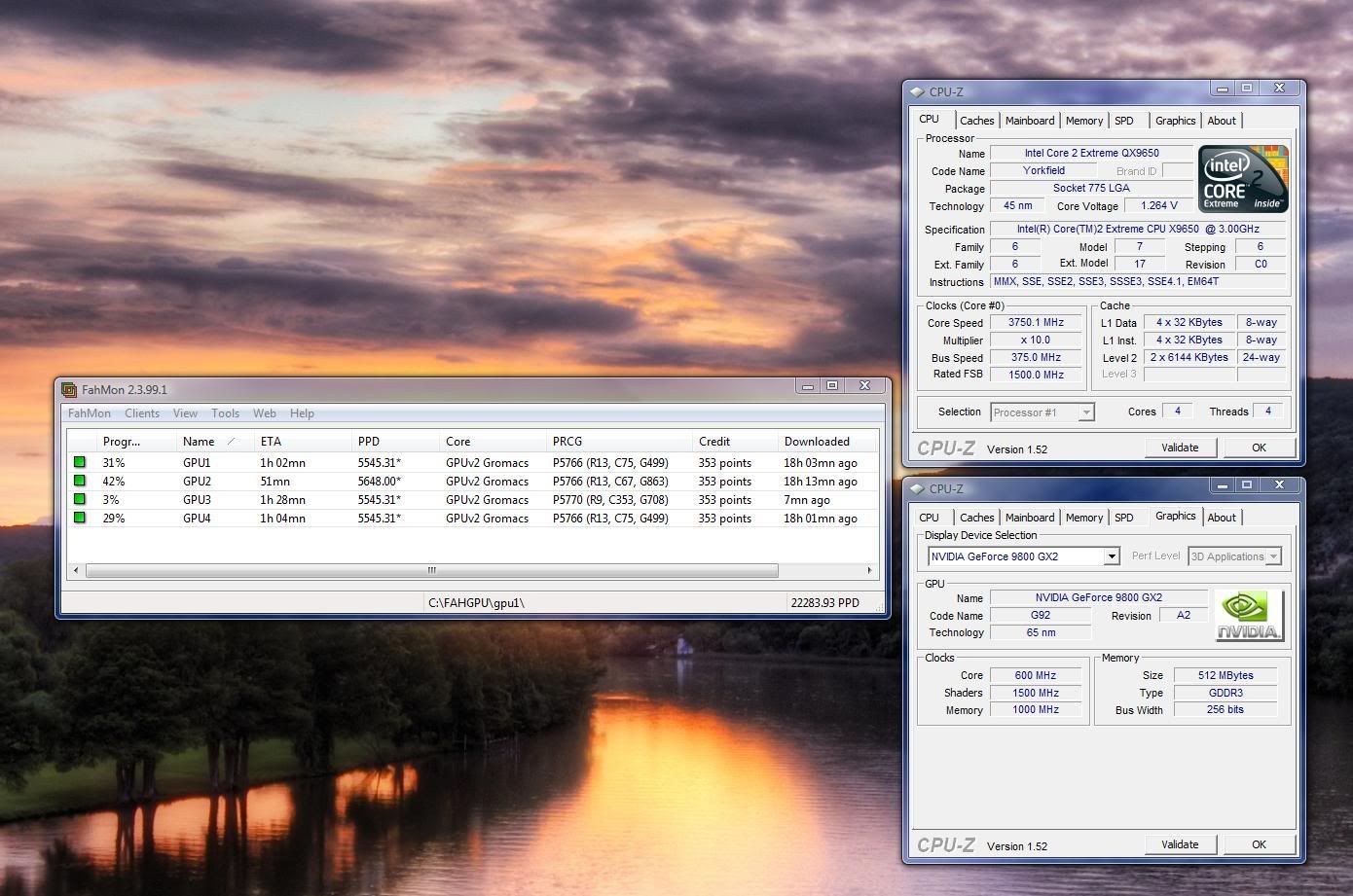Switch to About tab in upper CPU-Z
Screen dimensions: 1353x896
(x=1222, y=121)
